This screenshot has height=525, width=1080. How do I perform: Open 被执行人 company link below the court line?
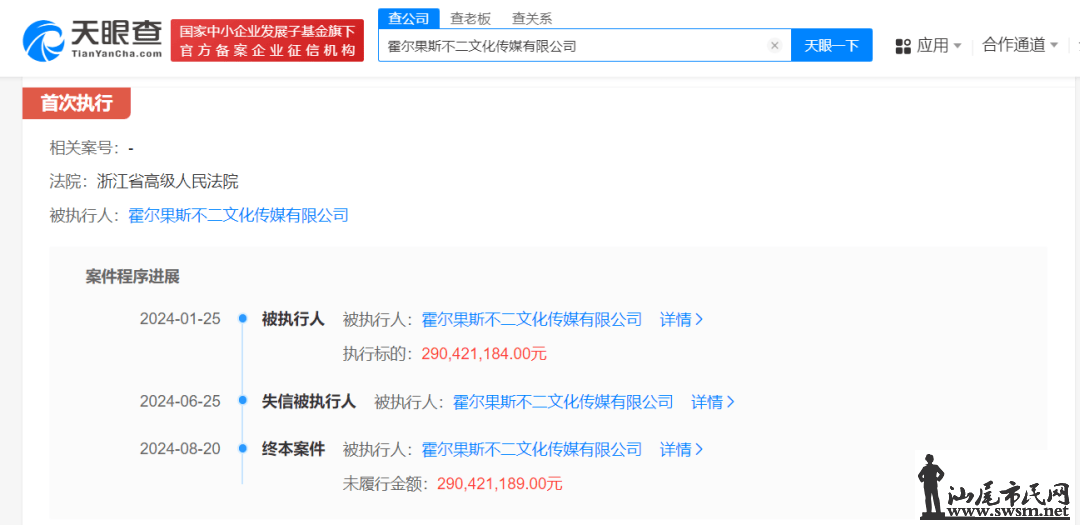238,215
